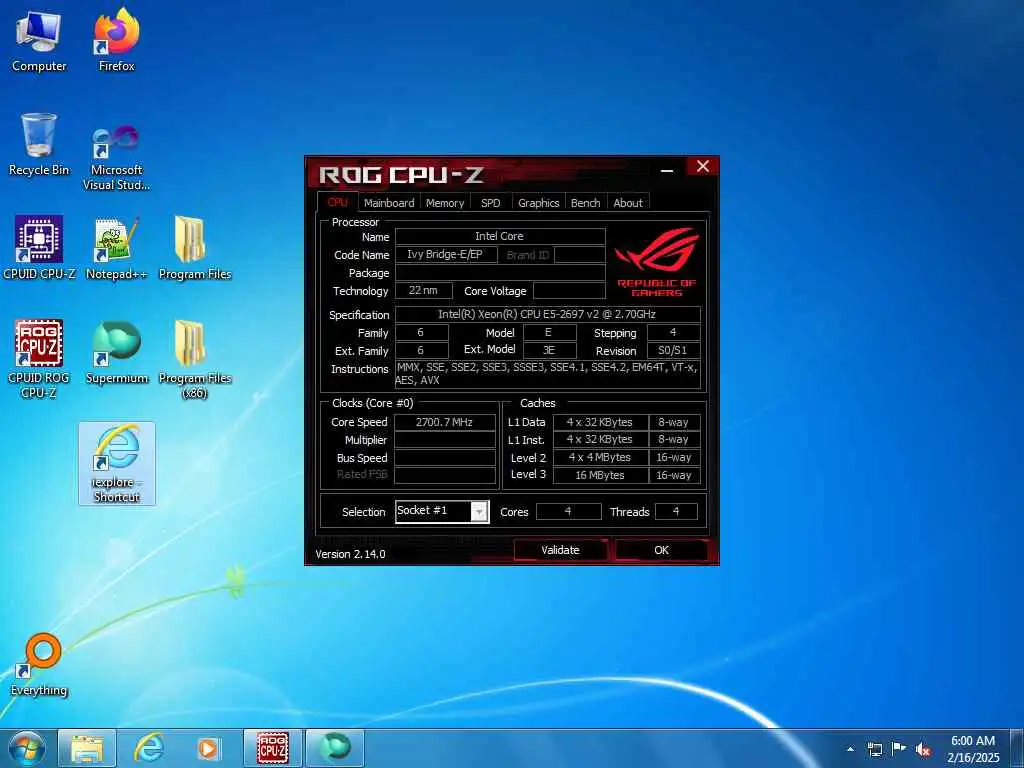Viewport: 1024px width, 768px height.
Task: Click the Supermium taskbar button
Action: coord(334,748)
